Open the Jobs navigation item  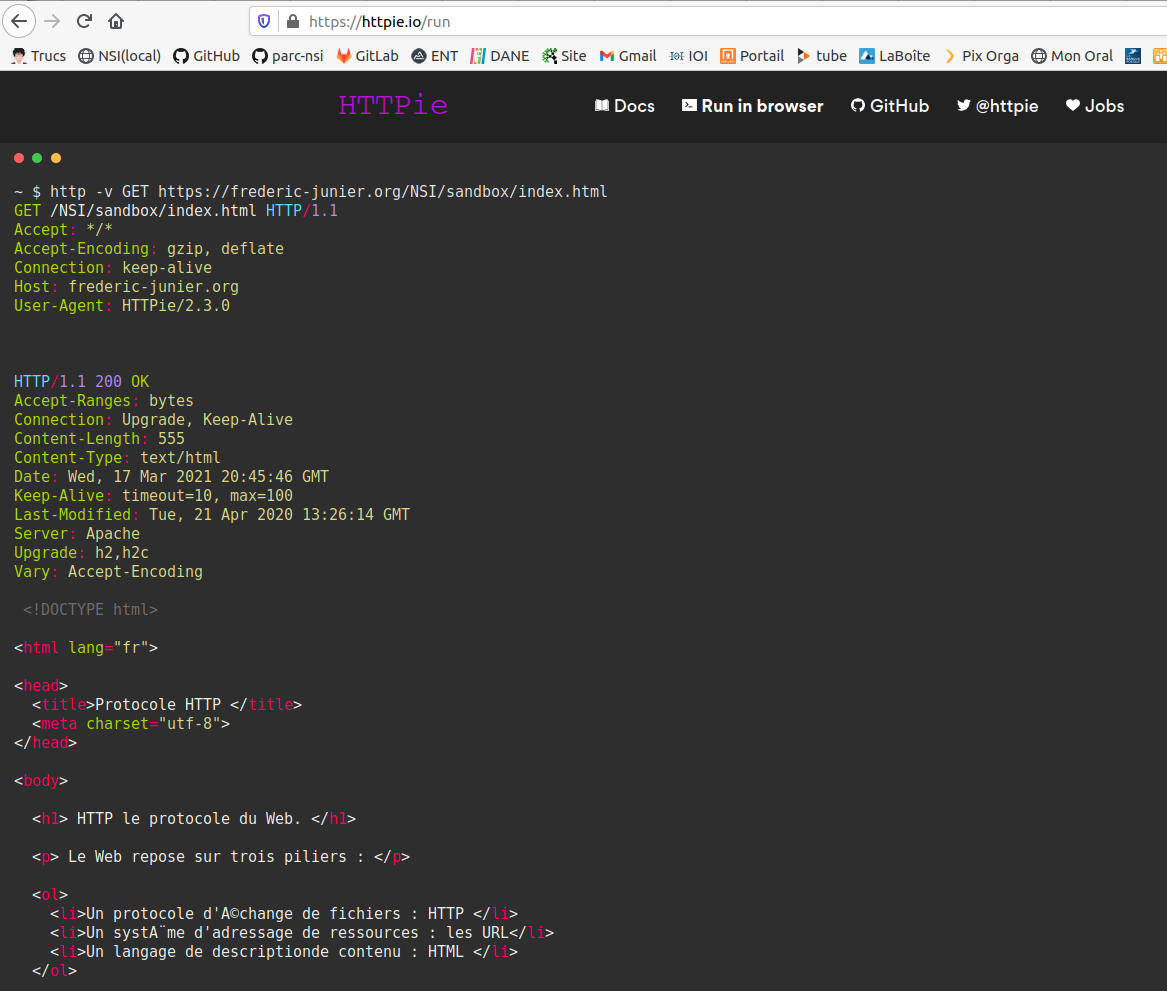pos(1095,106)
